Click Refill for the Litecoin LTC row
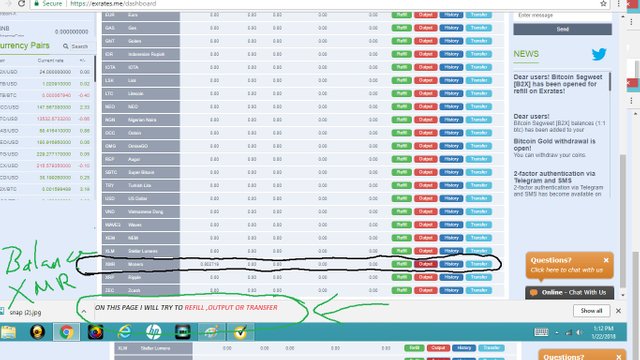Screen dimensions: 640x360 click(x=402, y=93)
